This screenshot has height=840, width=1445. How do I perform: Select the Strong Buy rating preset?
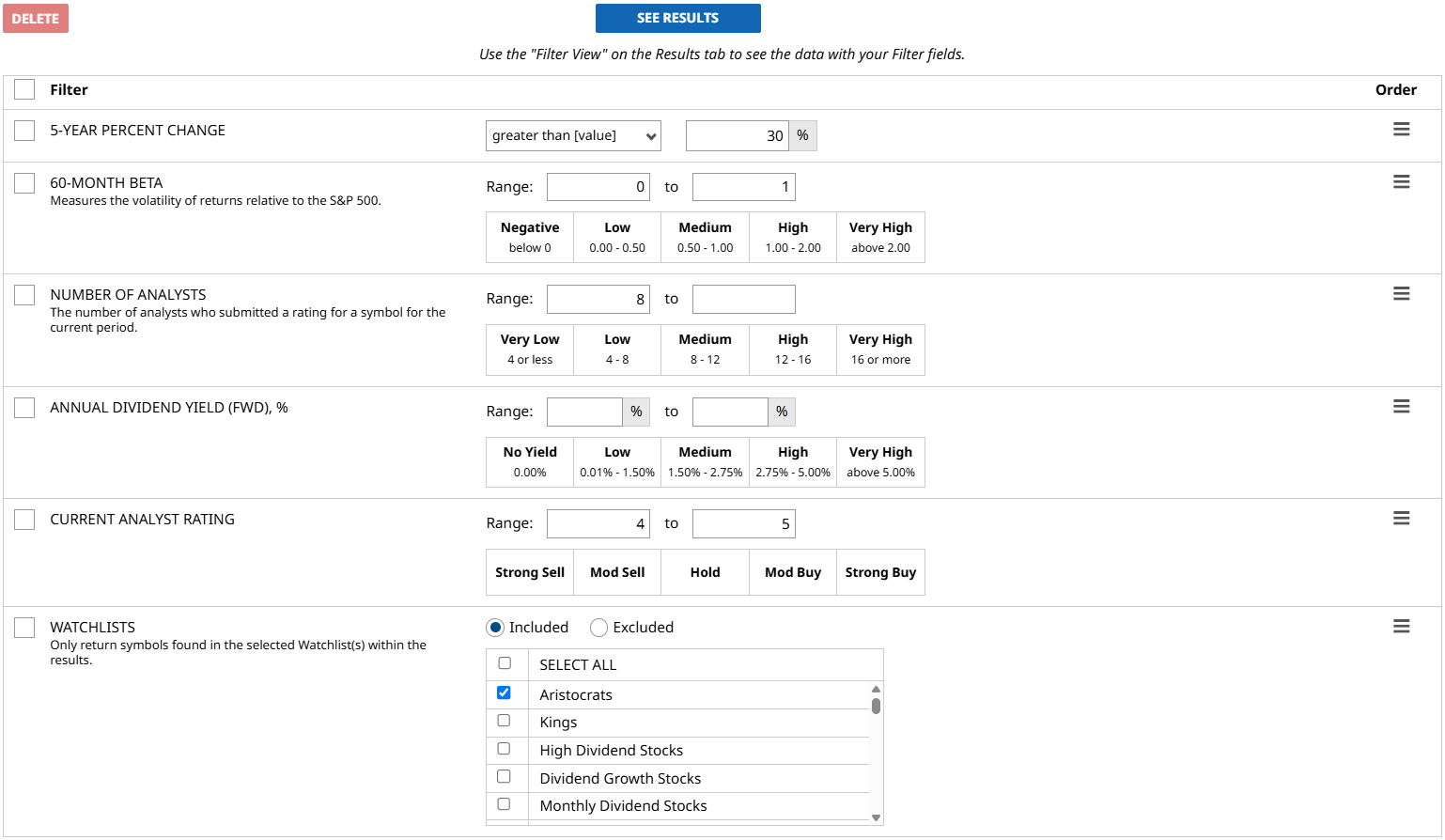[x=880, y=572]
